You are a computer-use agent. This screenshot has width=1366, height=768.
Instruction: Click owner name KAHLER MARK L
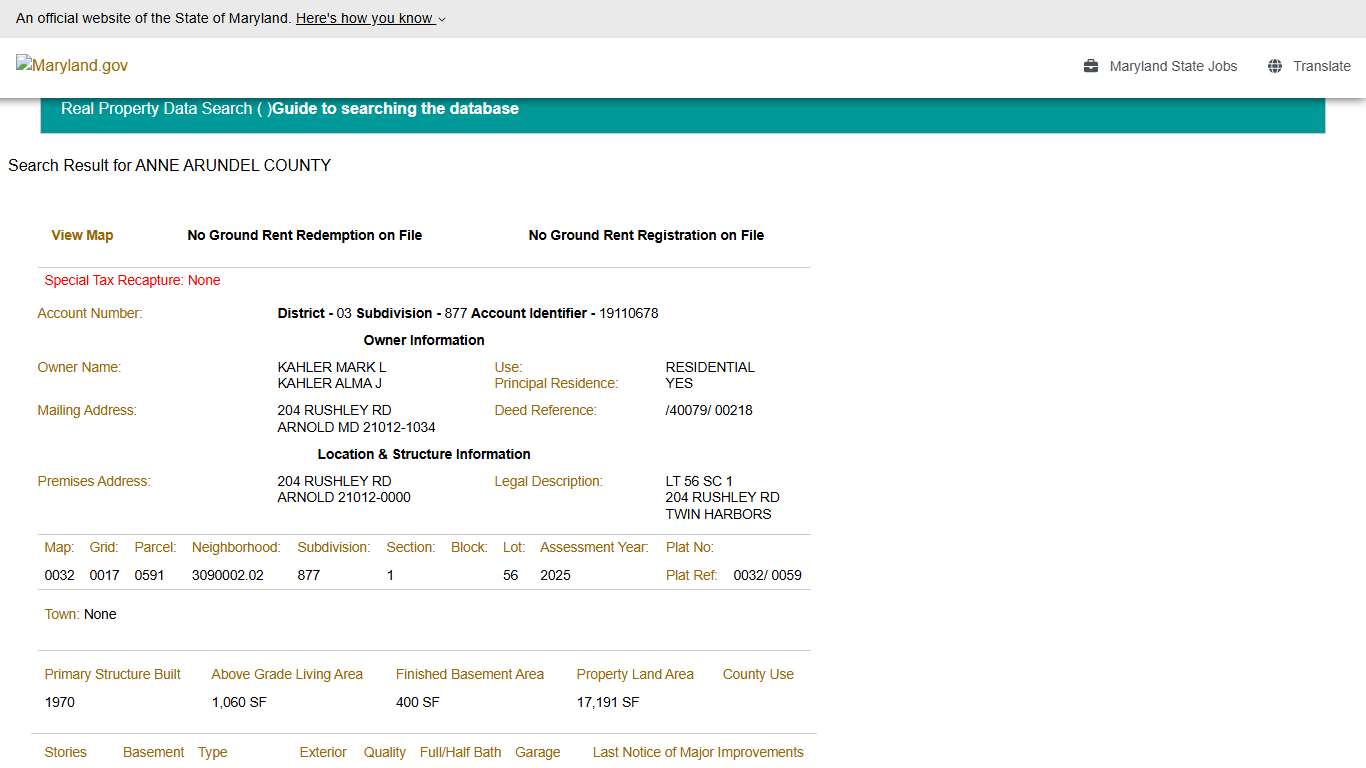click(x=331, y=367)
